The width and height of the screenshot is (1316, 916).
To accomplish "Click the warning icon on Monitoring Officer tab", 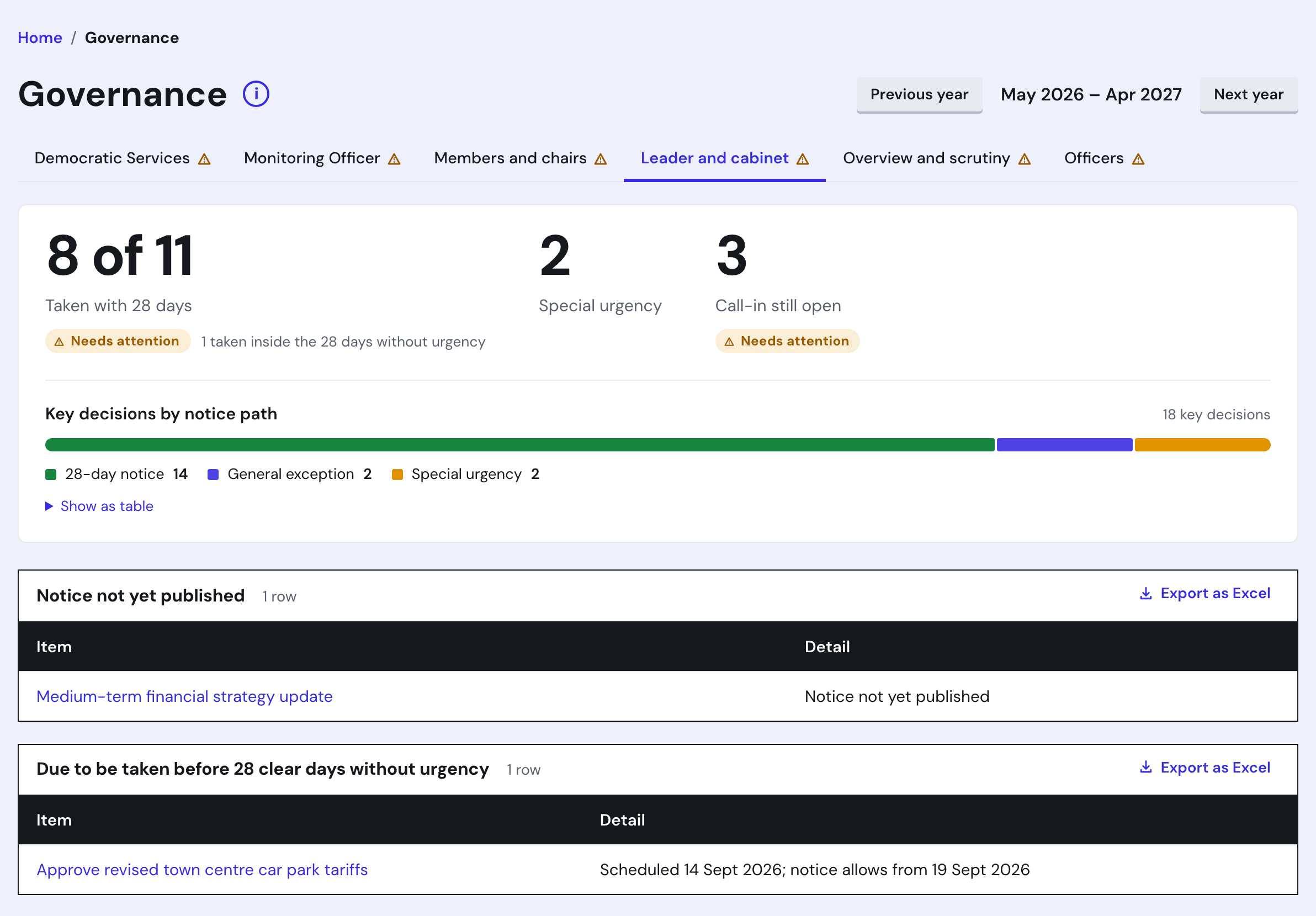I will 394,159.
